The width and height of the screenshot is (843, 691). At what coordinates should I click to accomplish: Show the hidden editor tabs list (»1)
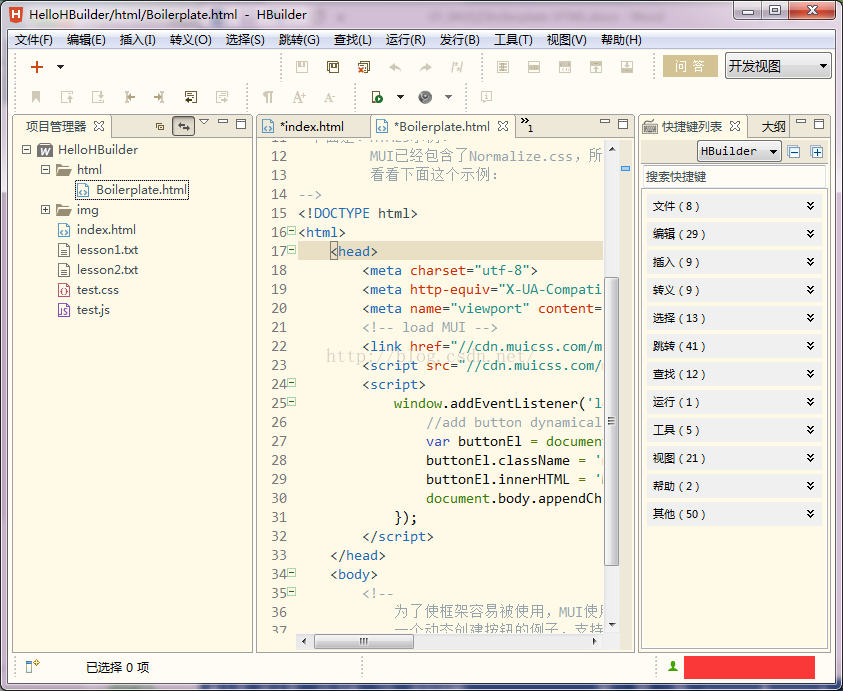click(x=527, y=125)
